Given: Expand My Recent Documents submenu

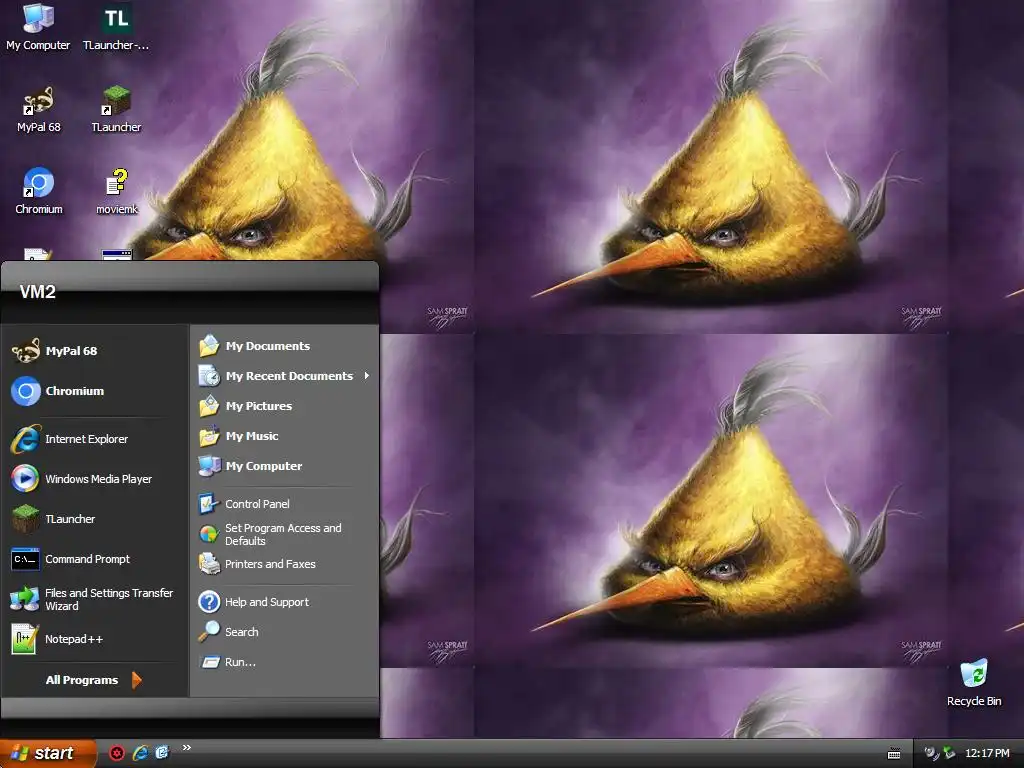Looking at the screenshot, I should (x=285, y=376).
